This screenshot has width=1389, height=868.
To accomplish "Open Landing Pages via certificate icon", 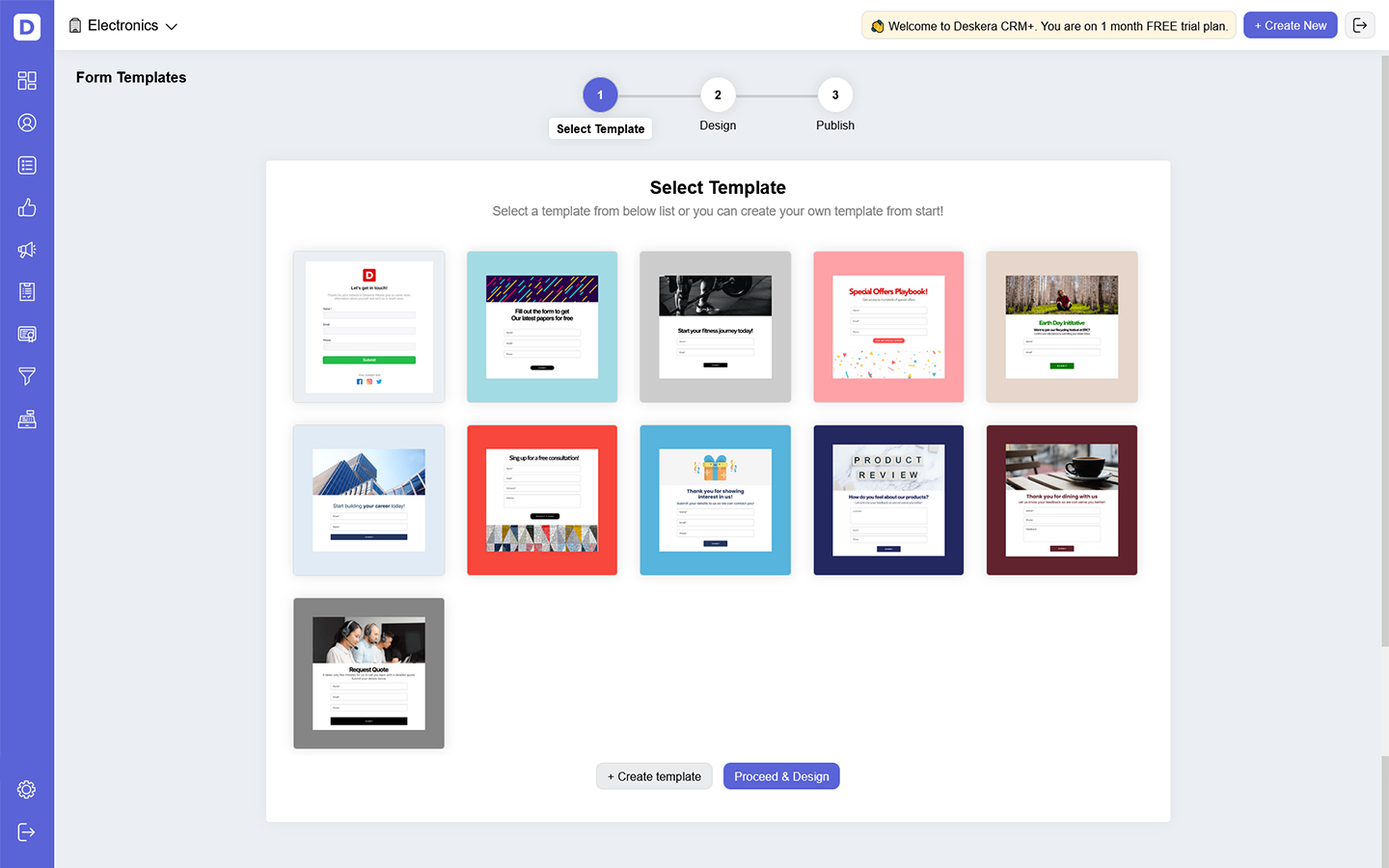I will [x=26, y=334].
